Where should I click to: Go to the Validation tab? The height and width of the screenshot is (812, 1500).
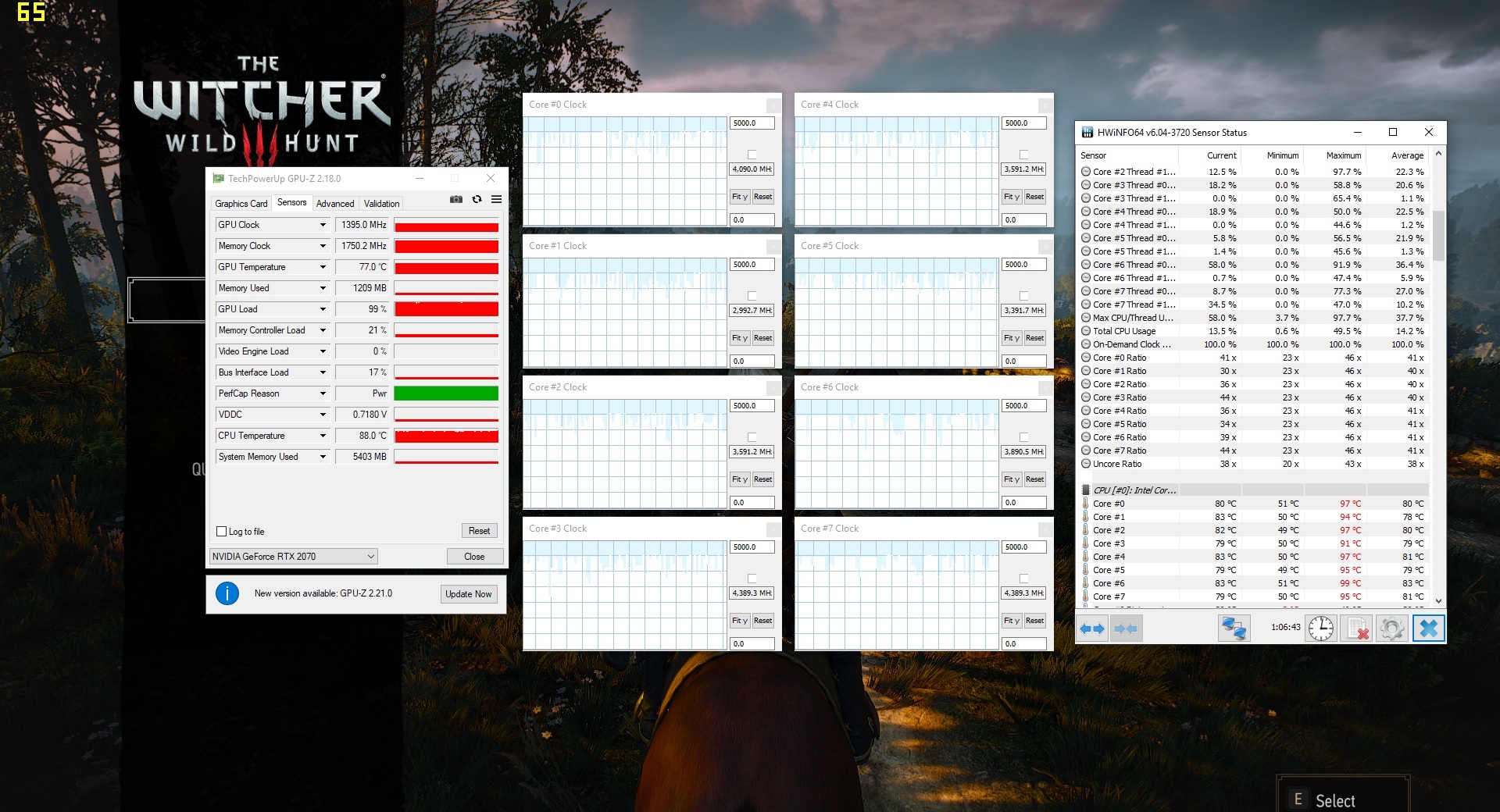[x=381, y=204]
